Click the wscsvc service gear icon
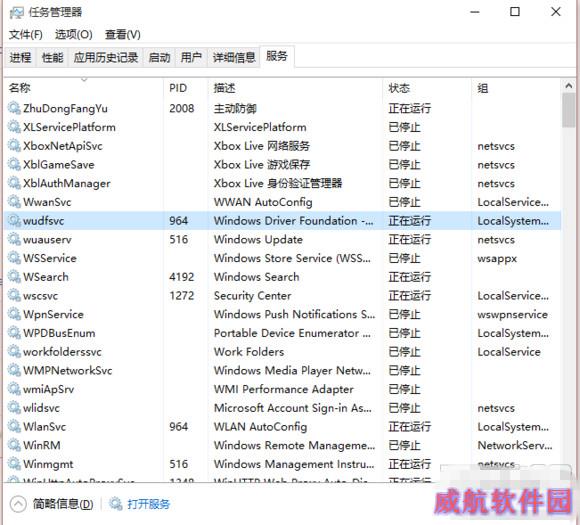This screenshot has height=525, width=580. tap(14, 295)
